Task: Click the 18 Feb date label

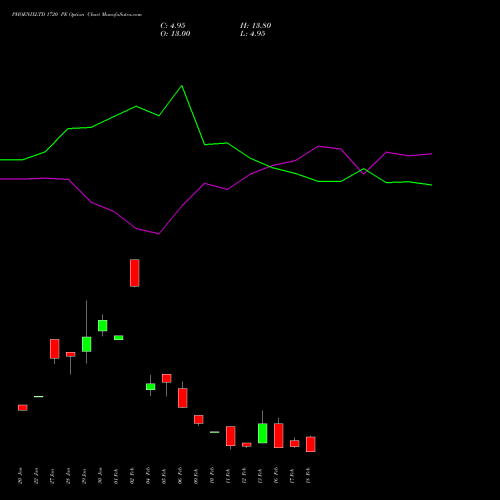Action: pos(309,476)
